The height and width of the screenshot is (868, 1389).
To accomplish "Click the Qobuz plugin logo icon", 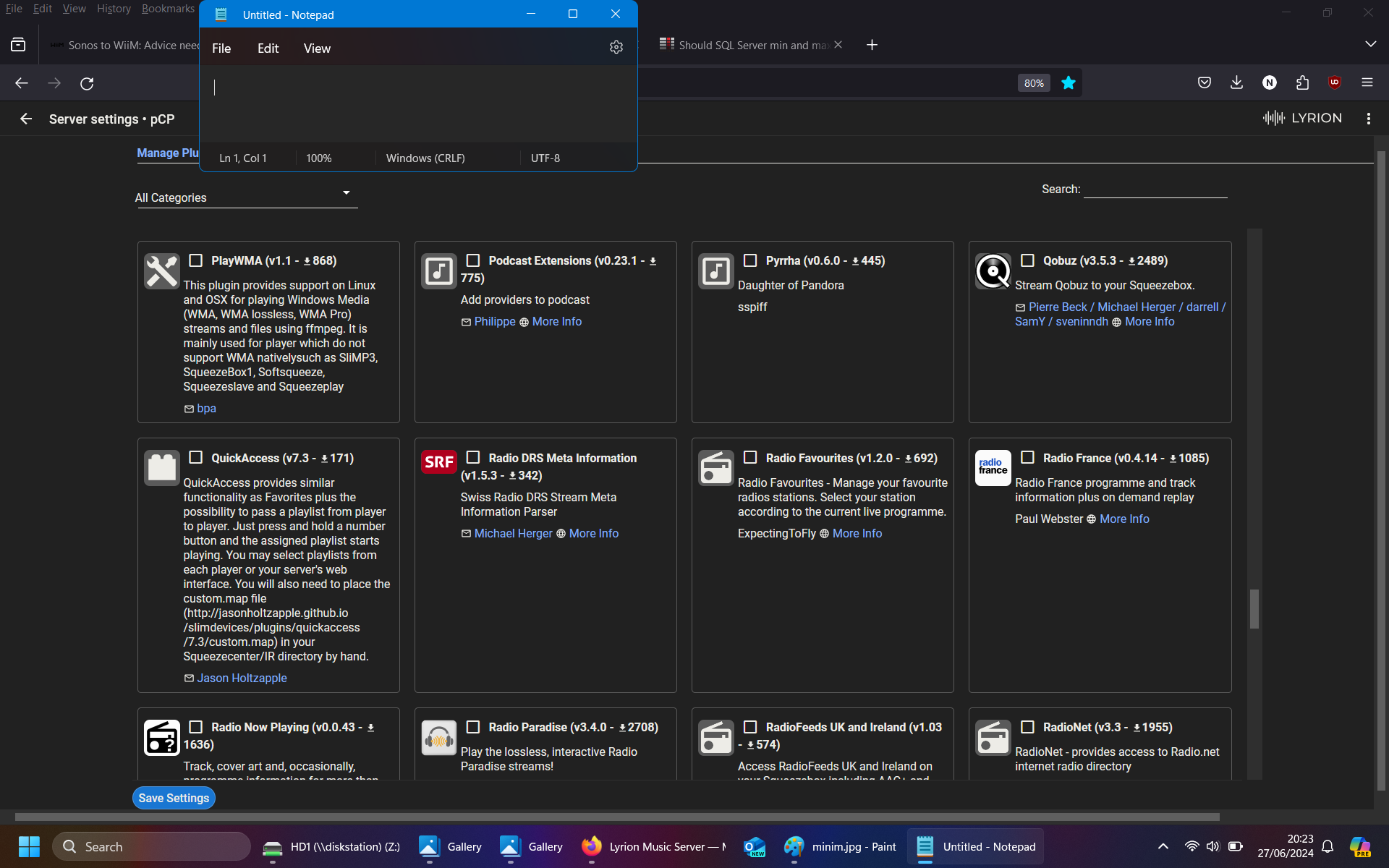I will click(993, 271).
